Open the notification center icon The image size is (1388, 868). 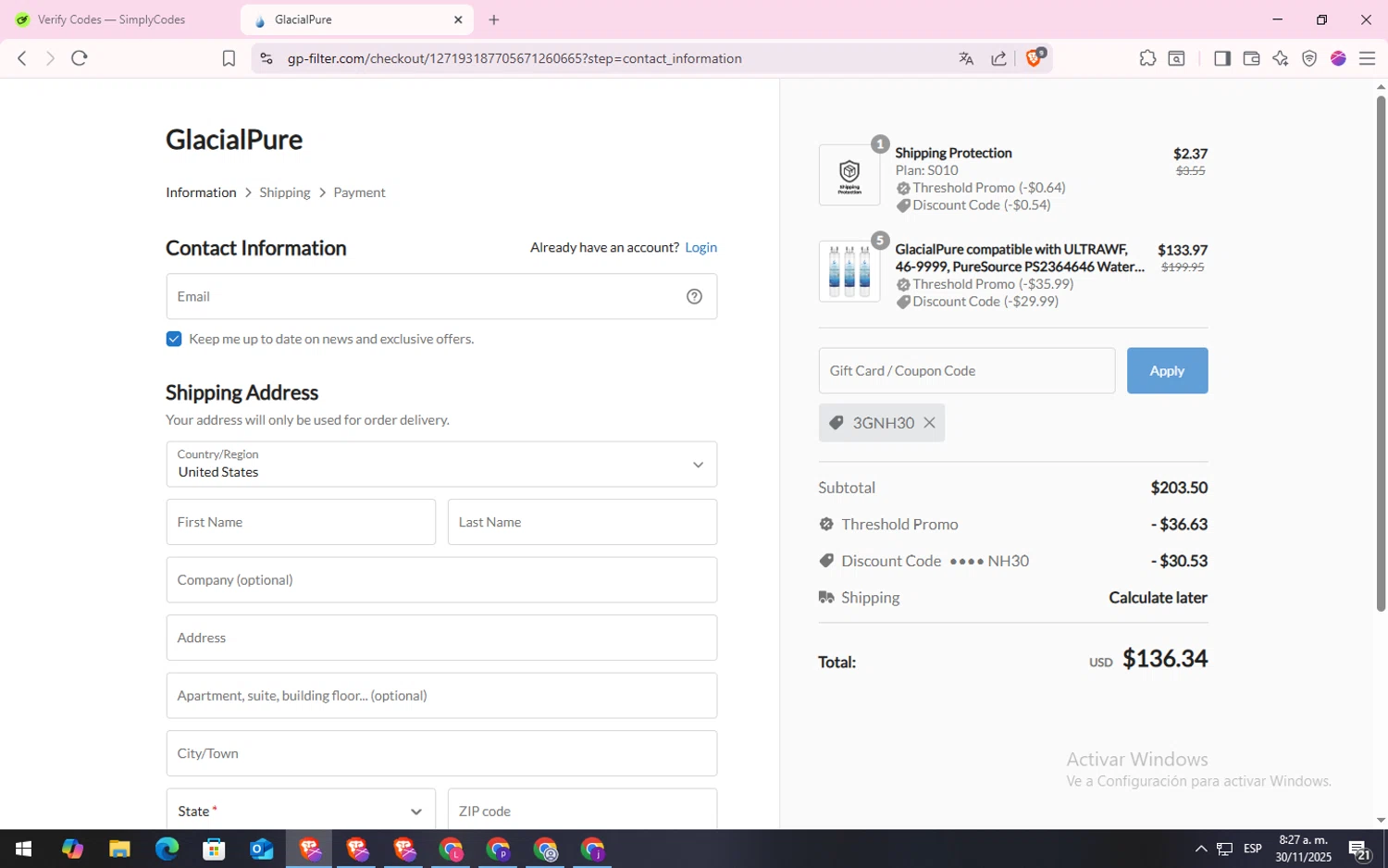(1359, 849)
